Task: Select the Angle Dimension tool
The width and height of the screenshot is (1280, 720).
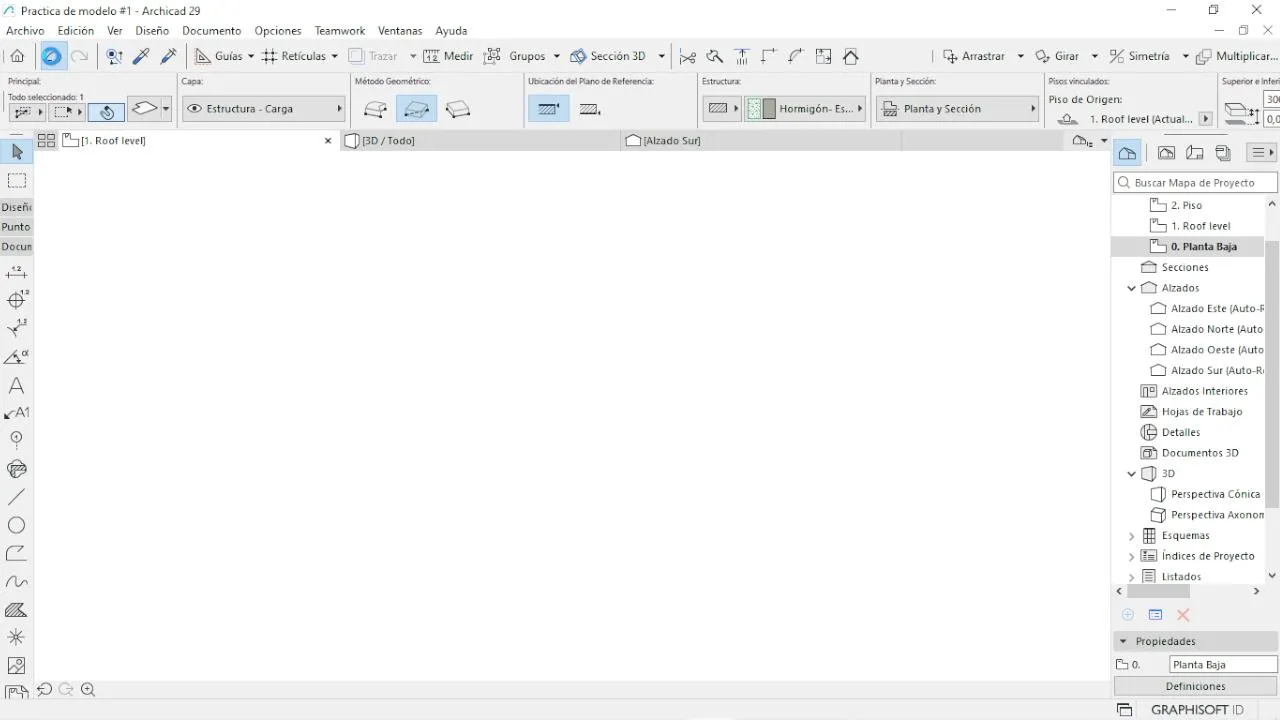Action: [17, 357]
